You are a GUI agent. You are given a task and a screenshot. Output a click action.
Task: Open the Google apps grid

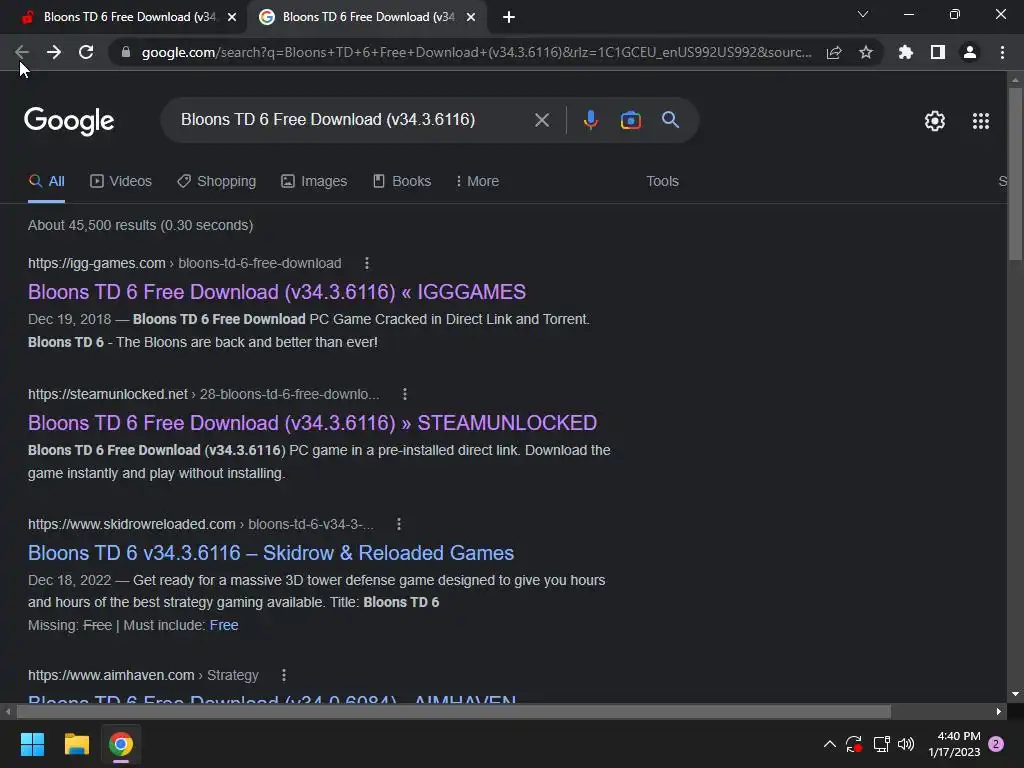[x=981, y=121]
